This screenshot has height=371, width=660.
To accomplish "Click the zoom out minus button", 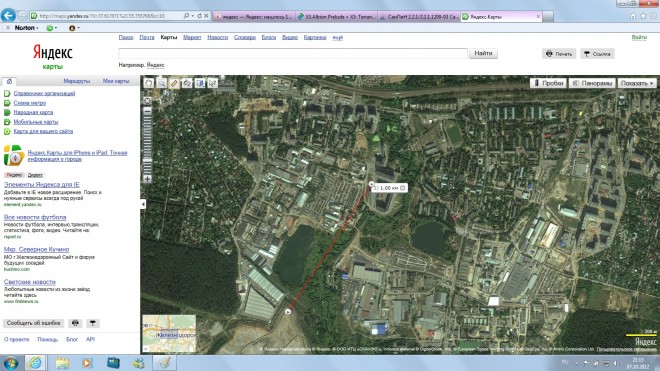I will pyautogui.click(x=147, y=111).
